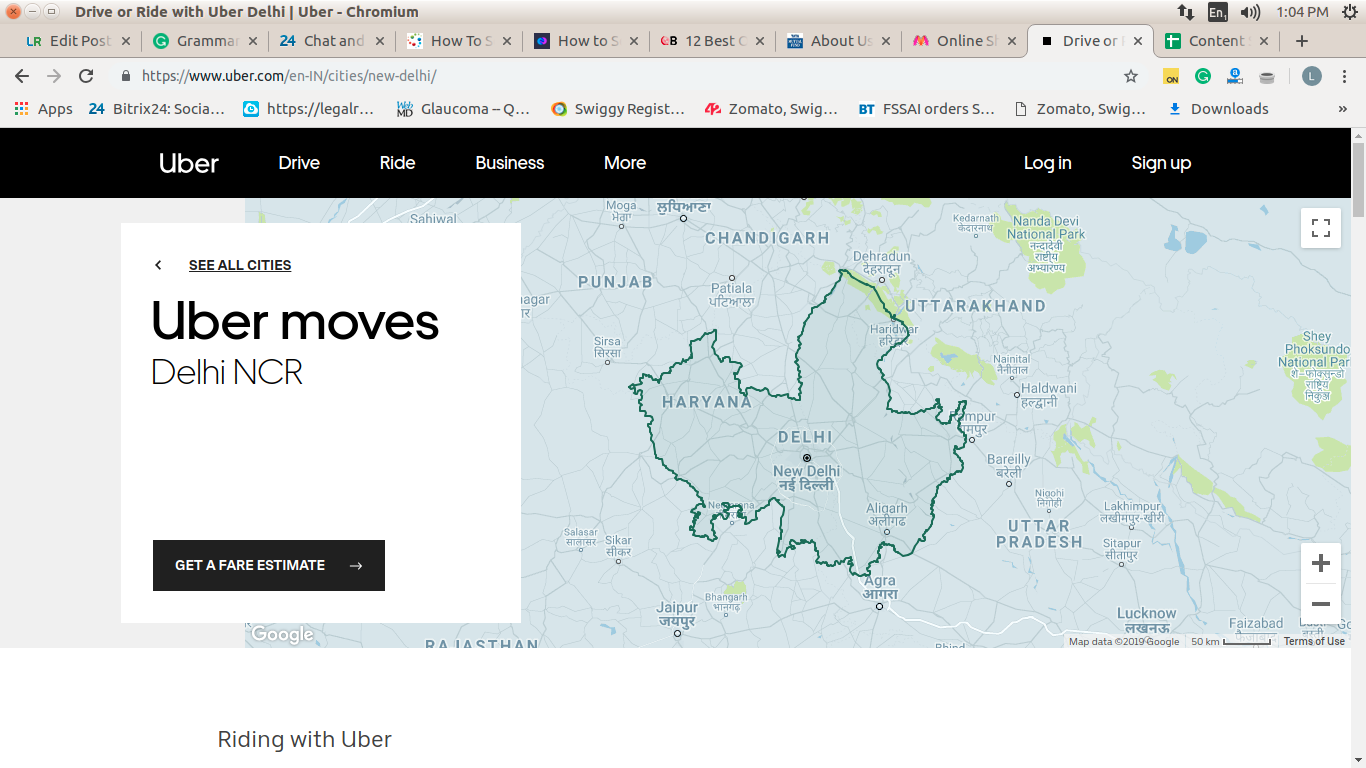Close the 'Edit Post' tab
This screenshot has height=768, width=1366.
coord(125,41)
